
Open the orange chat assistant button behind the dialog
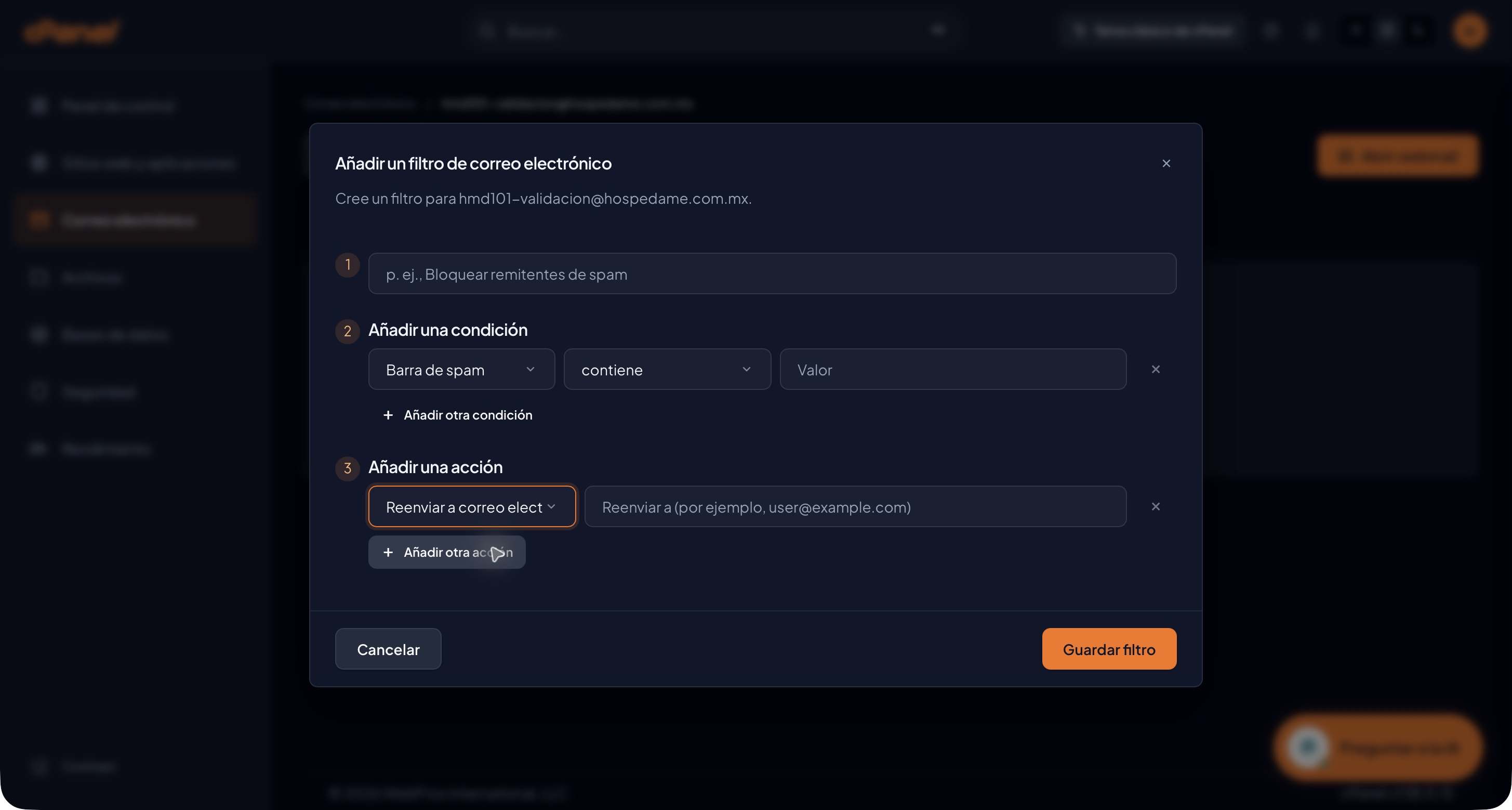(1377, 747)
